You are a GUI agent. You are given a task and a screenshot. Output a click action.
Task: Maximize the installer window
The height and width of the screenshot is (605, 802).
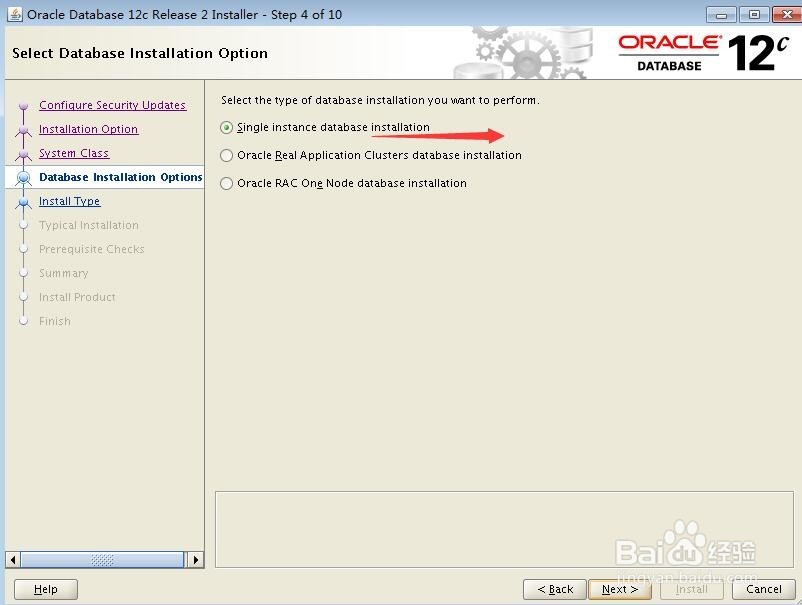[x=754, y=14]
